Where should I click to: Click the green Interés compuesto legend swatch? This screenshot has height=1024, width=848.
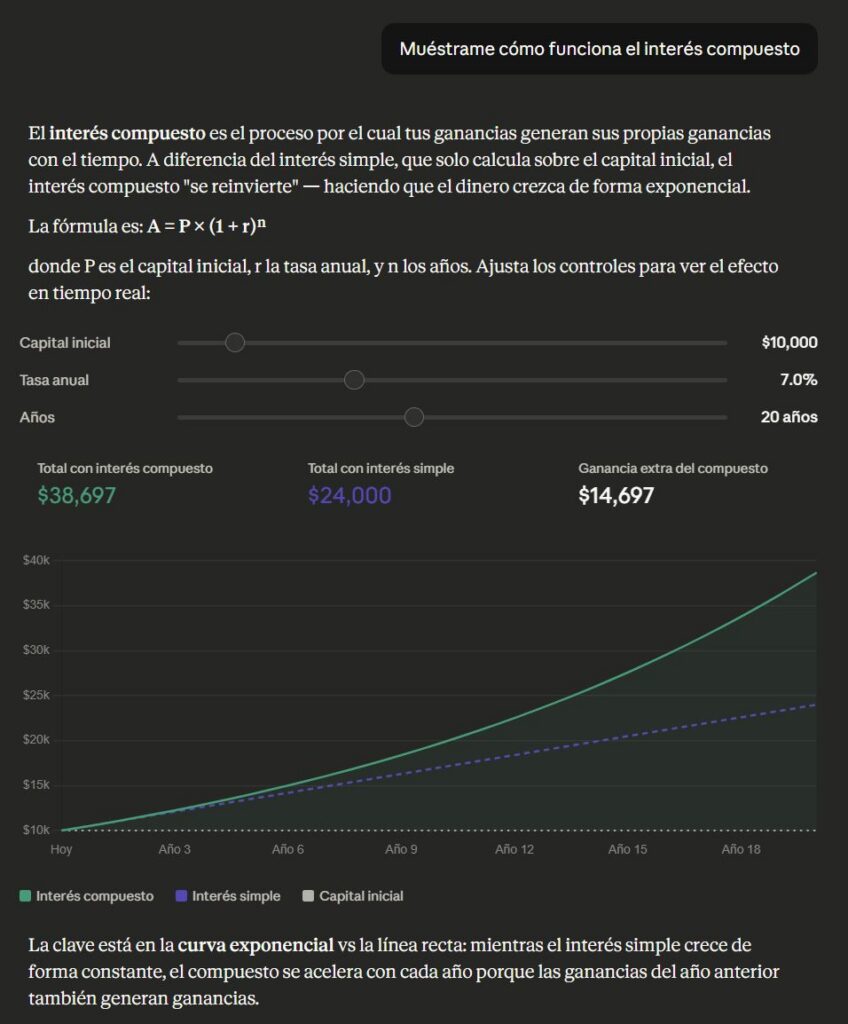(x=25, y=896)
